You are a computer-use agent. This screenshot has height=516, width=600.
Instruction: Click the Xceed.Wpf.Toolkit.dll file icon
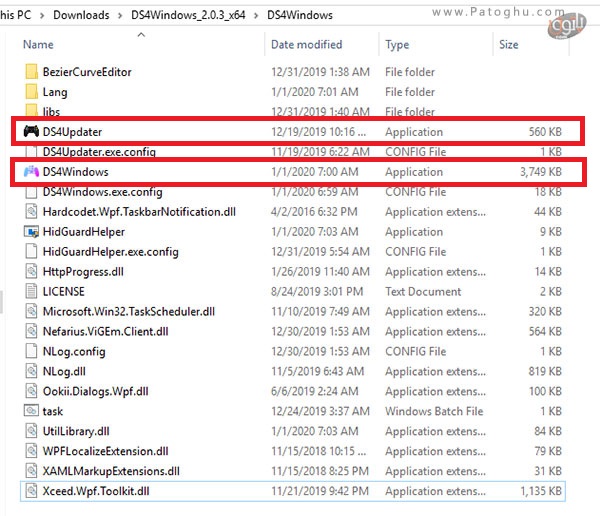(x=31, y=490)
